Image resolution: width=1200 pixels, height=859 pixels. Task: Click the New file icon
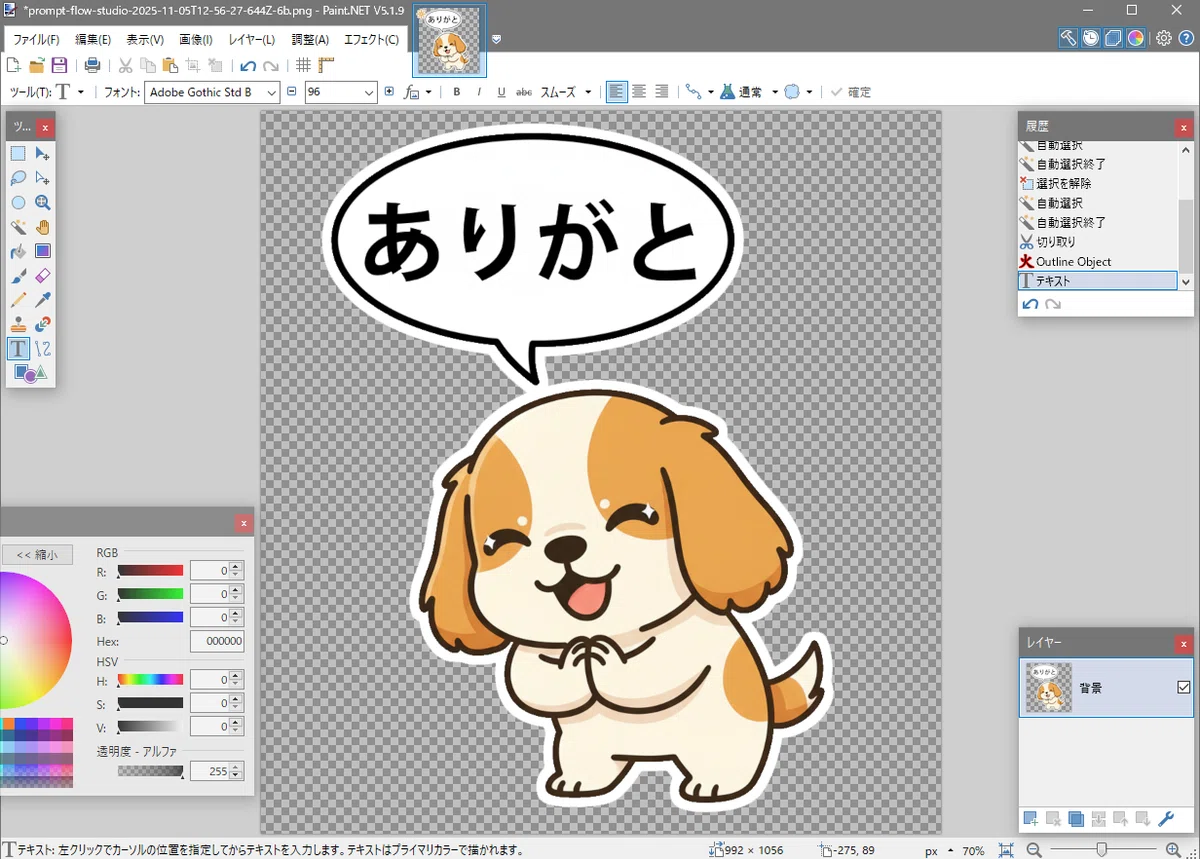[13, 66]
